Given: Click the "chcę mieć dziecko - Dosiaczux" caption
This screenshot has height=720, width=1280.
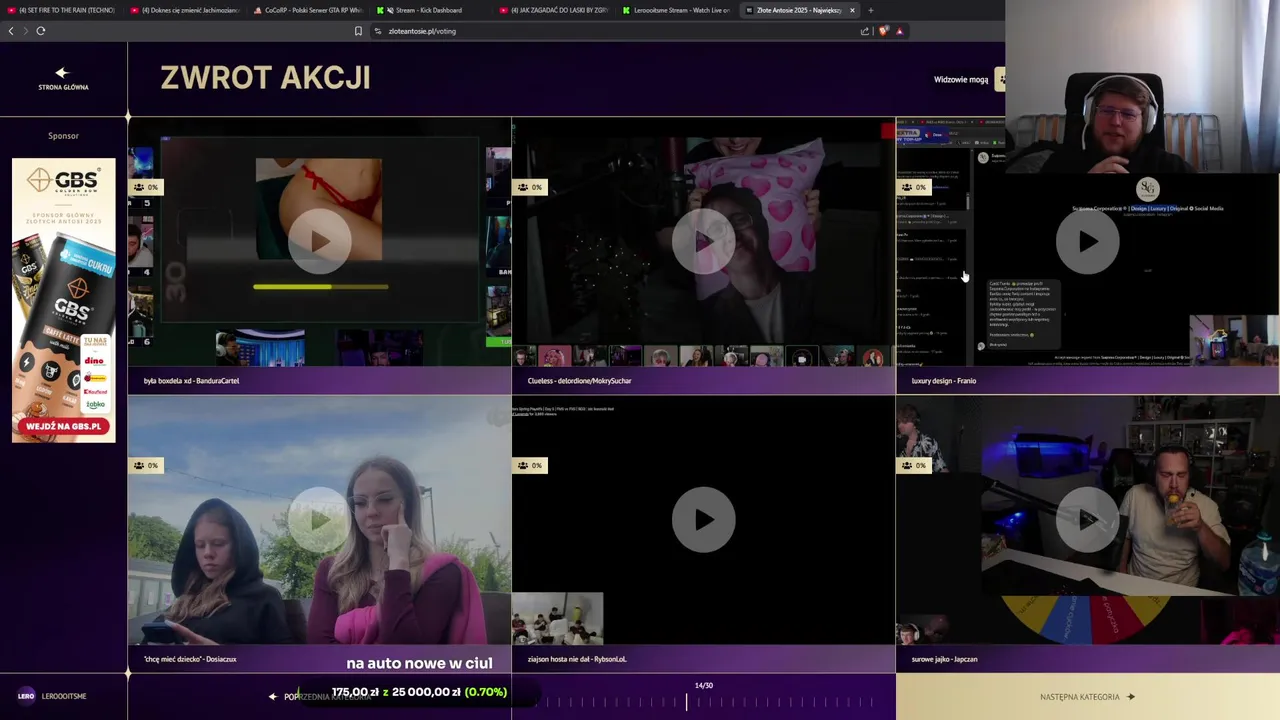Looking at the screenshot, I should click(190, 659).
